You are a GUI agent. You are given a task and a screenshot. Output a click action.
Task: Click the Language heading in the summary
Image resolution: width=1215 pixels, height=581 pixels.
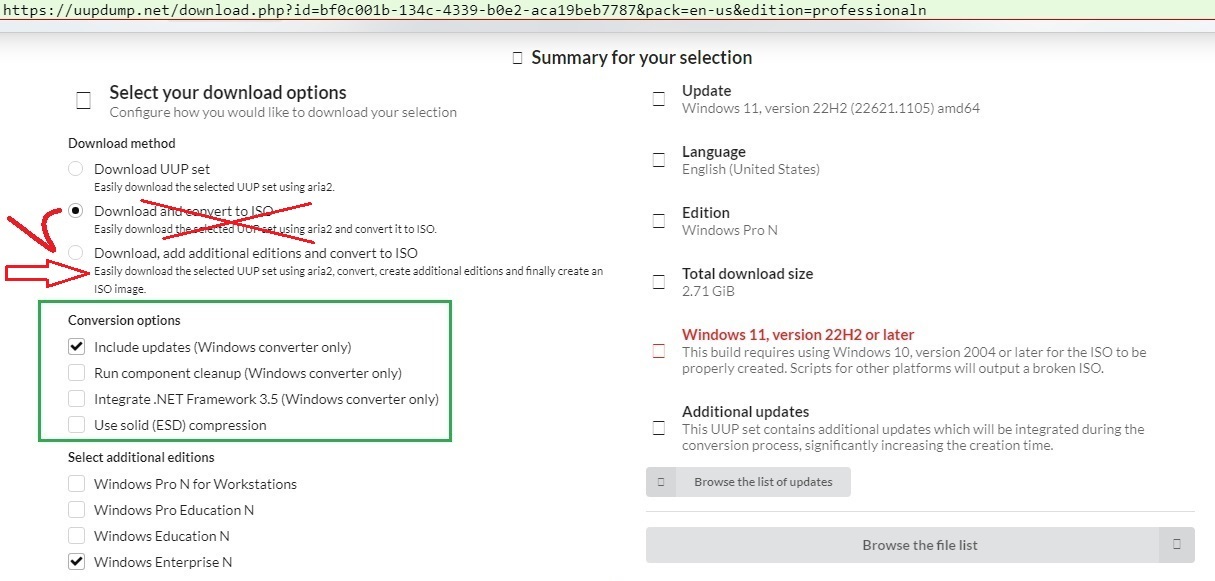(x=714, y=152)
